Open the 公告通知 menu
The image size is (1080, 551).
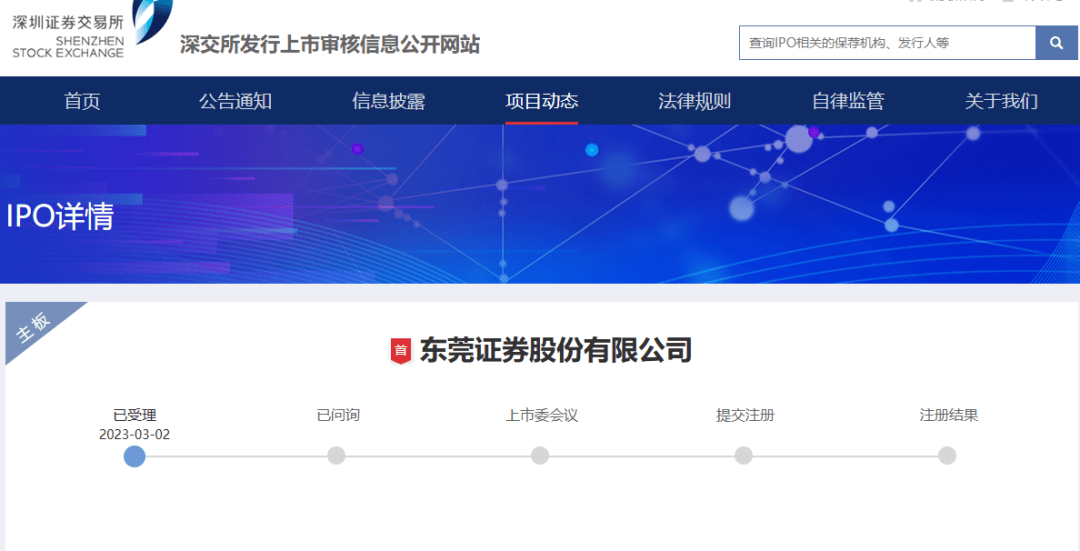tap(235, 101)
